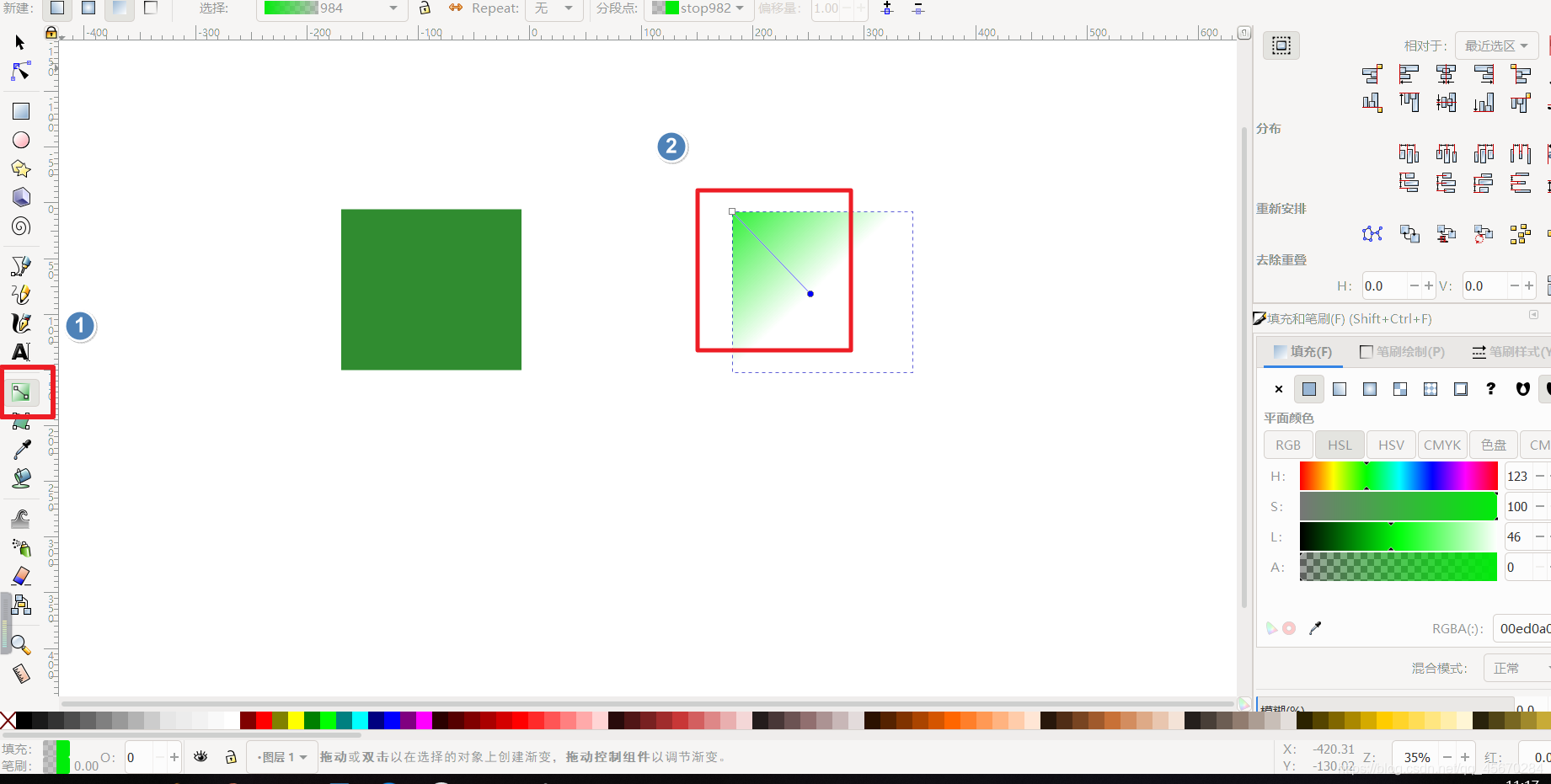Collapse the 填充和笔刷 panel arrow
Image resolution: width=1551 pixels, height=784 pixels.
[x=1533, y=315]
